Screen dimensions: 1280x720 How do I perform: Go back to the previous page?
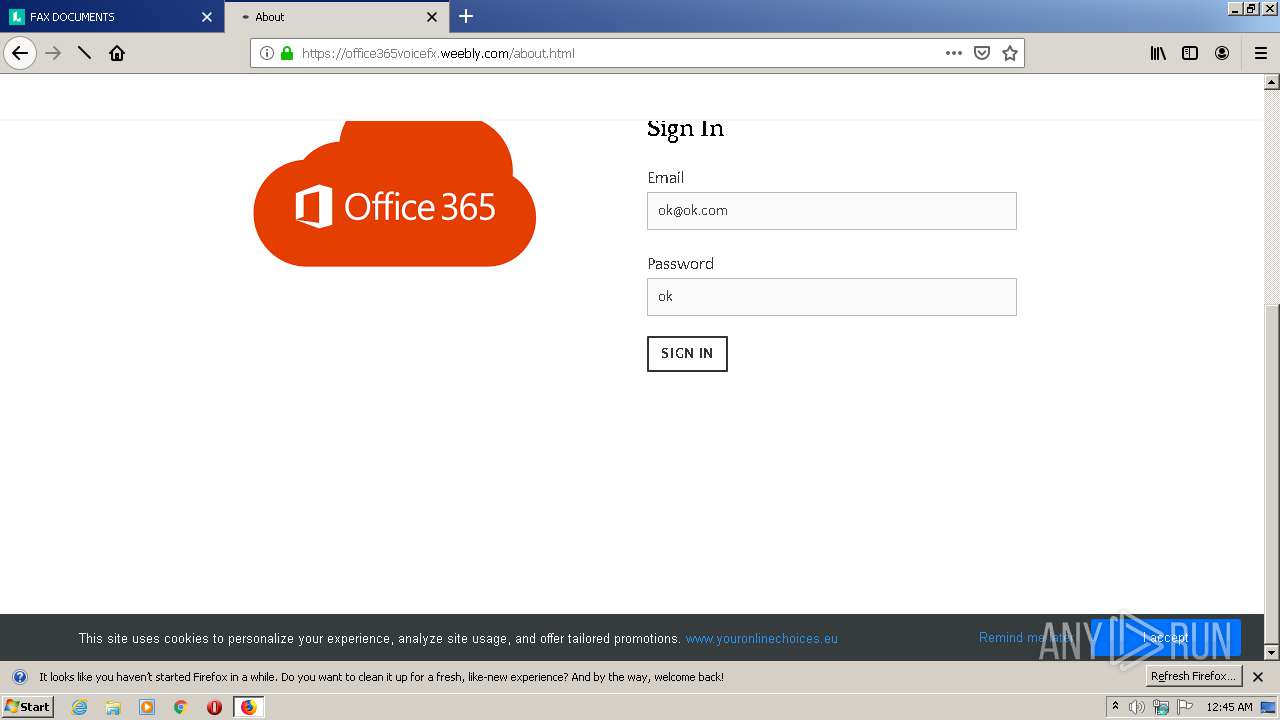tap(20, 53)
